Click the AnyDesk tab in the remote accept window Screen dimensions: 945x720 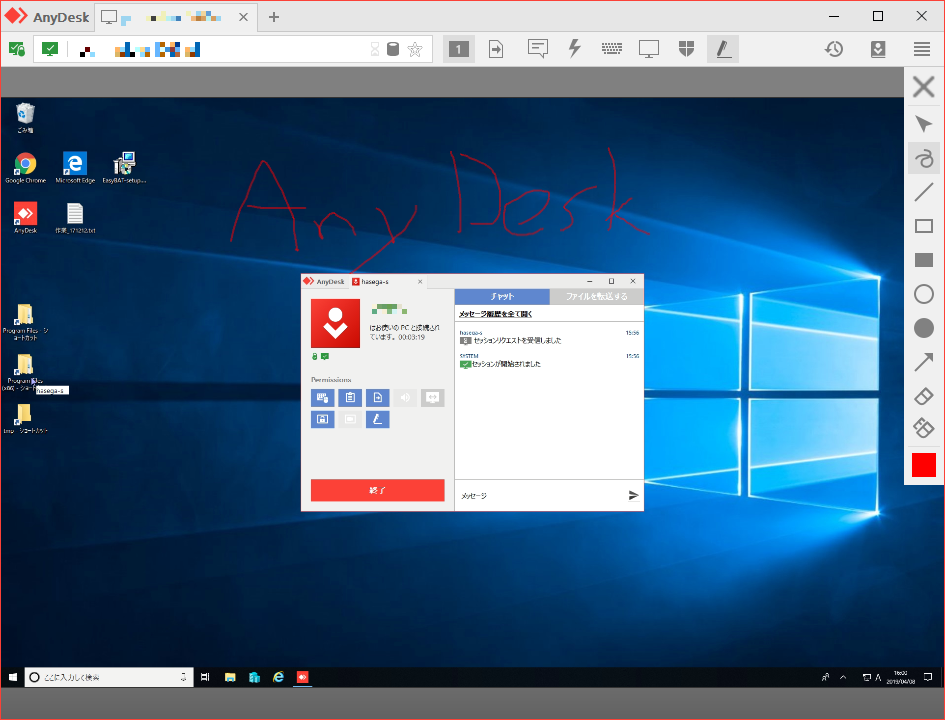coord(324,281)
